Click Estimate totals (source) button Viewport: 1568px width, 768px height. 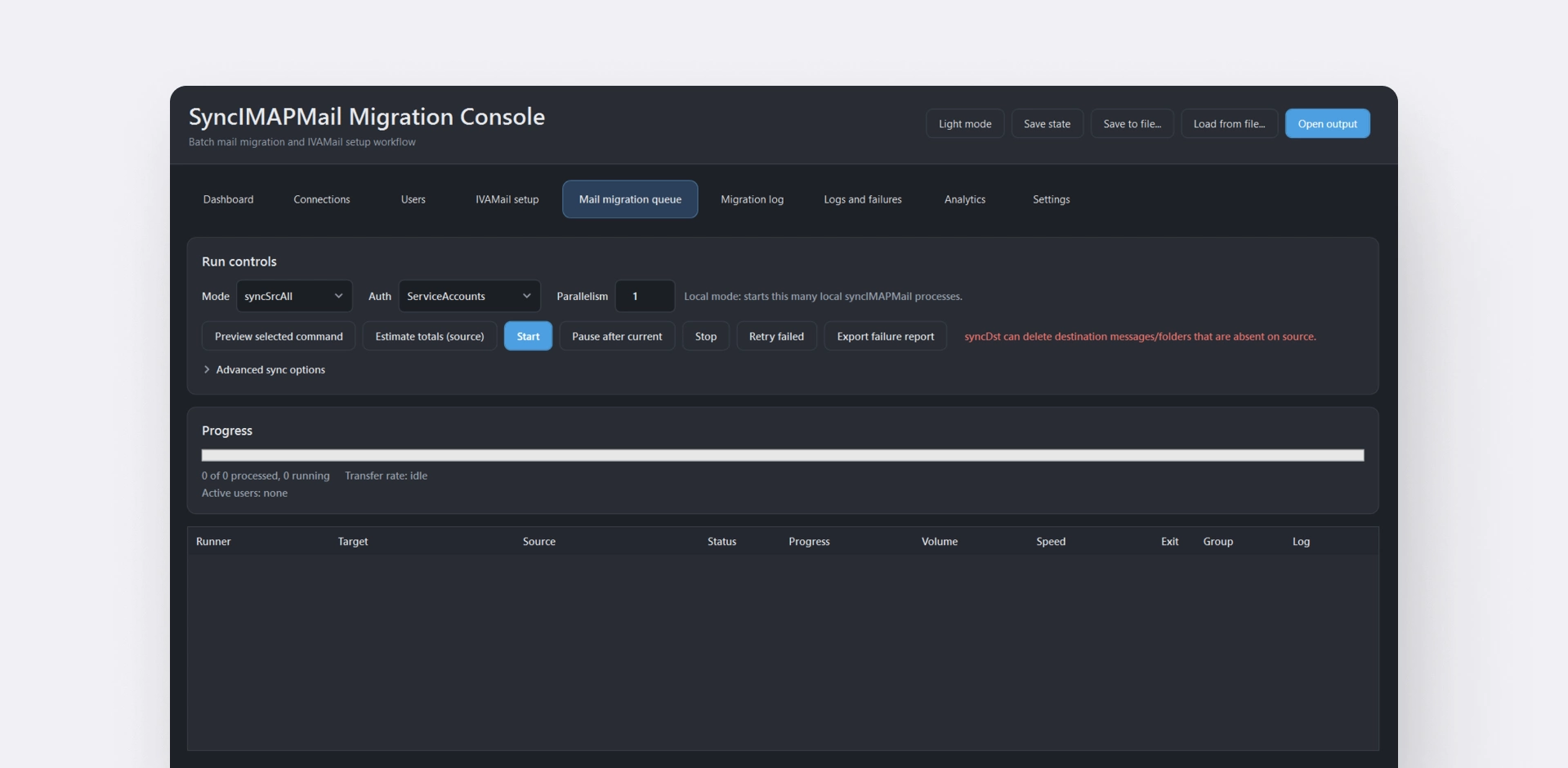(429, 336)
